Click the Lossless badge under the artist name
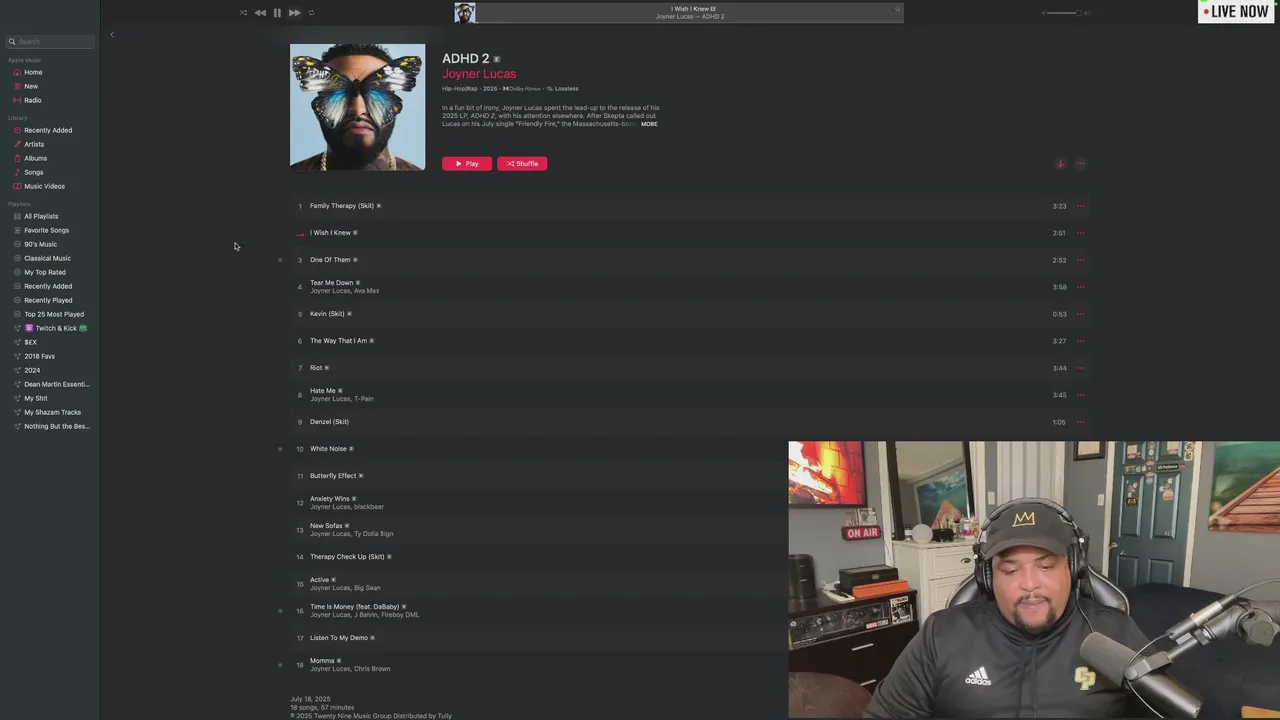1280x720 pixels. [562, 88]
